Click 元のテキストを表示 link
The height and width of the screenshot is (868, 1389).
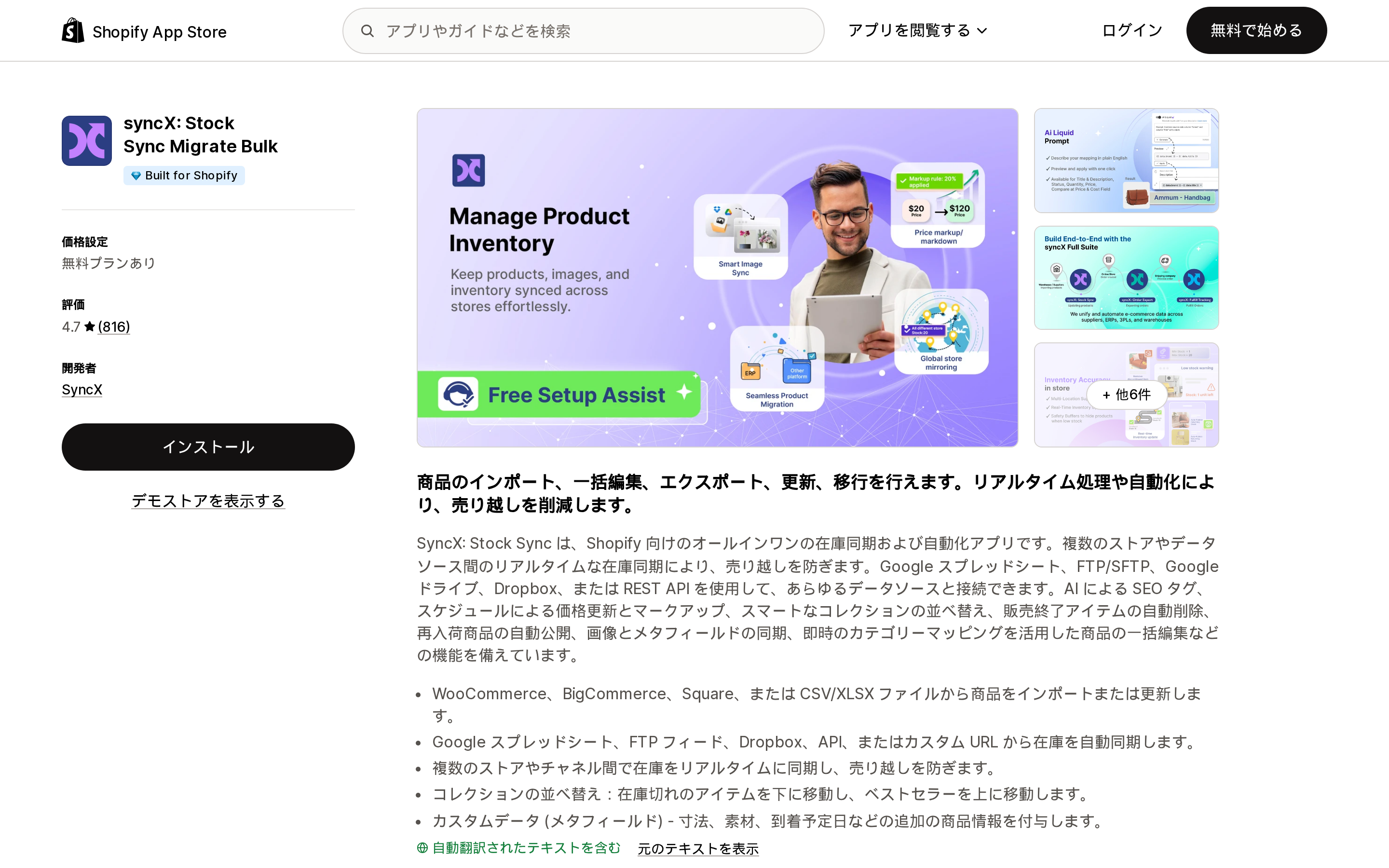coord(698,849)
